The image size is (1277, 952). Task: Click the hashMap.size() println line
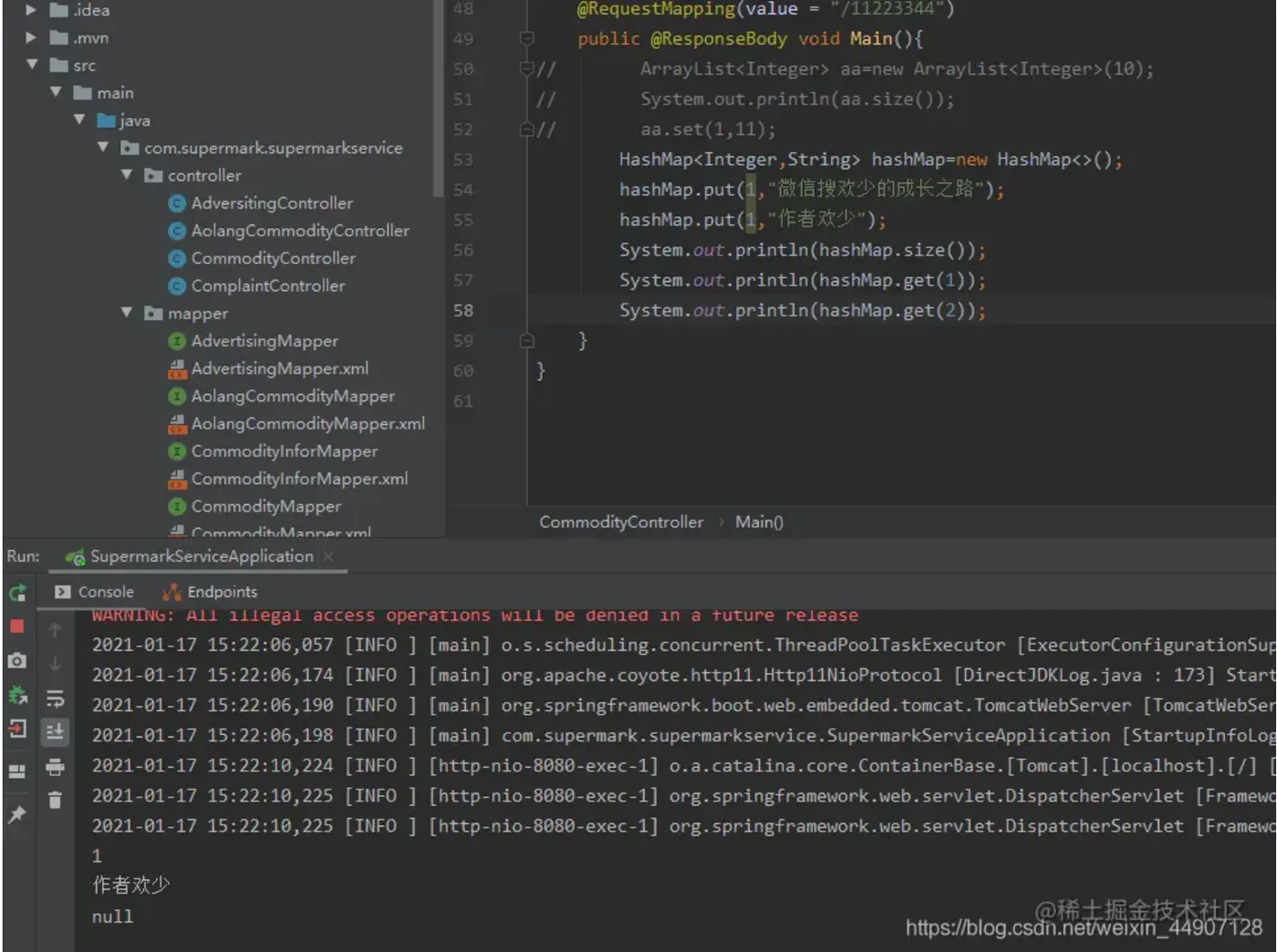click(x=802, y=250)
